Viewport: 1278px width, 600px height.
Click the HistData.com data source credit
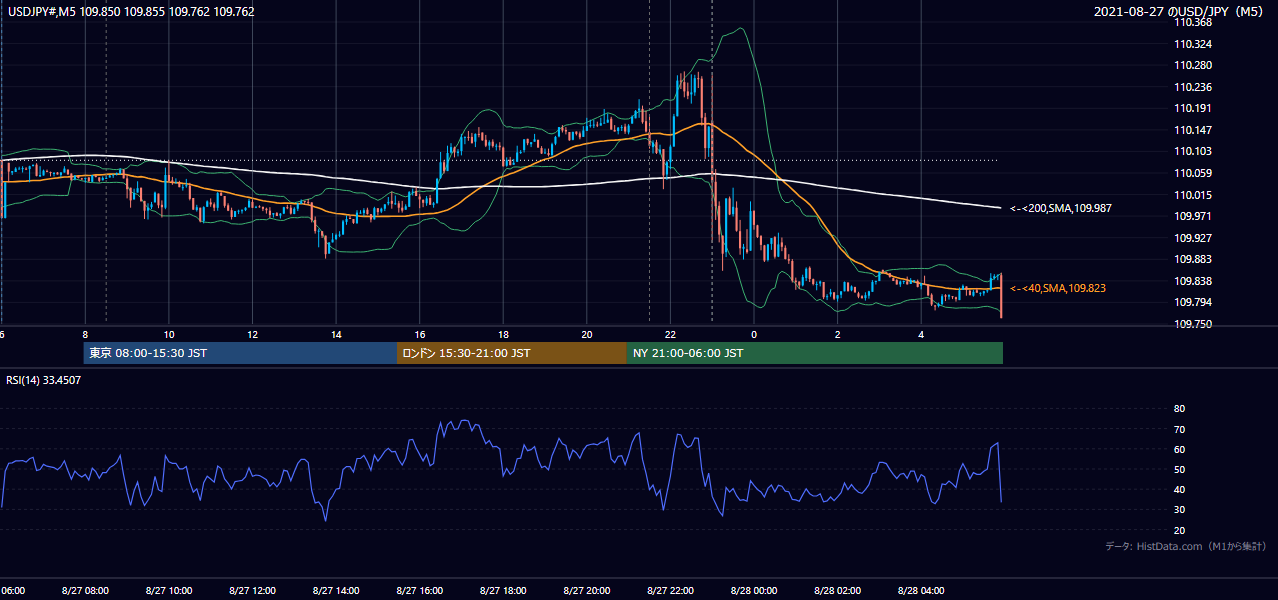point(1186,546)
